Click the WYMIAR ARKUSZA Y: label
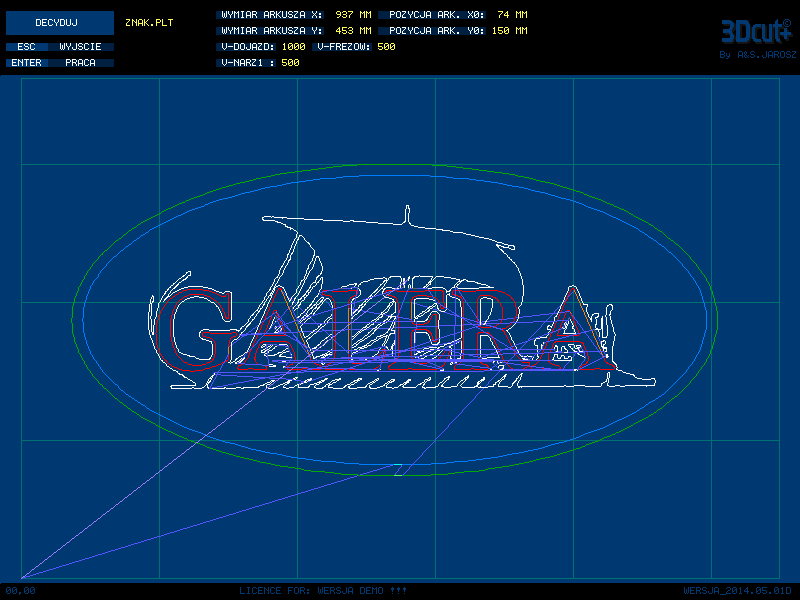The image size is (800, 600). 271,31
